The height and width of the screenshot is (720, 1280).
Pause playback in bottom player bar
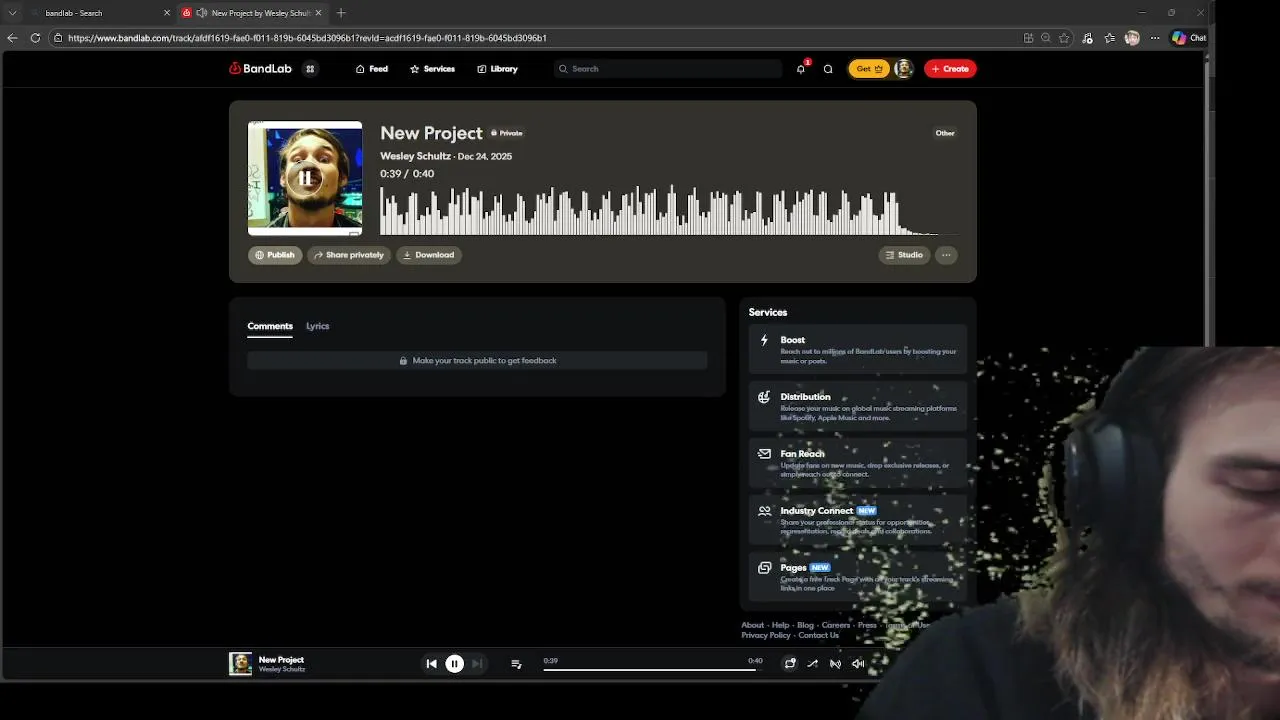tap(454, 663)
